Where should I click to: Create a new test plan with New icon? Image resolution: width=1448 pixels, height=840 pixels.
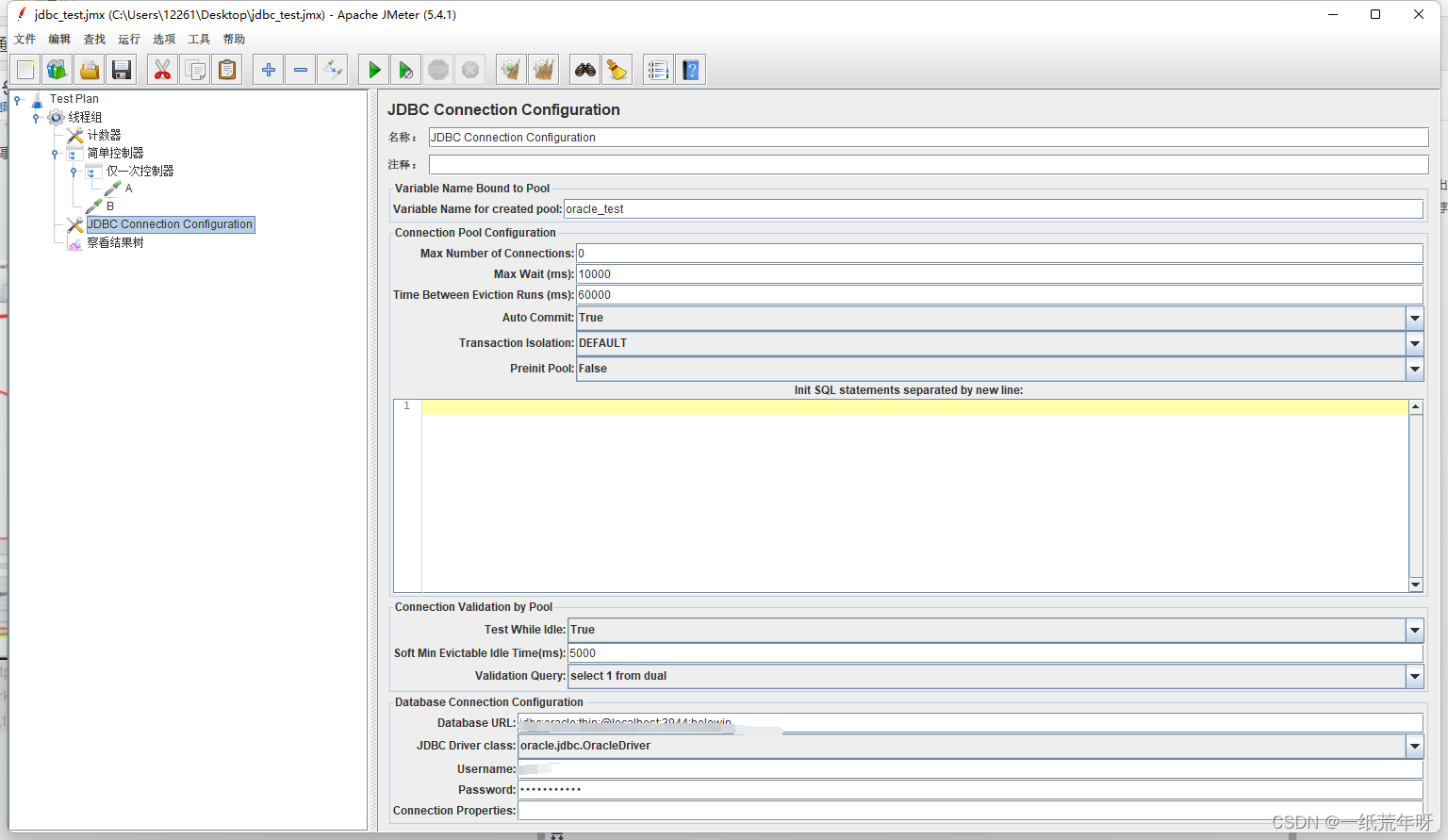25,70
